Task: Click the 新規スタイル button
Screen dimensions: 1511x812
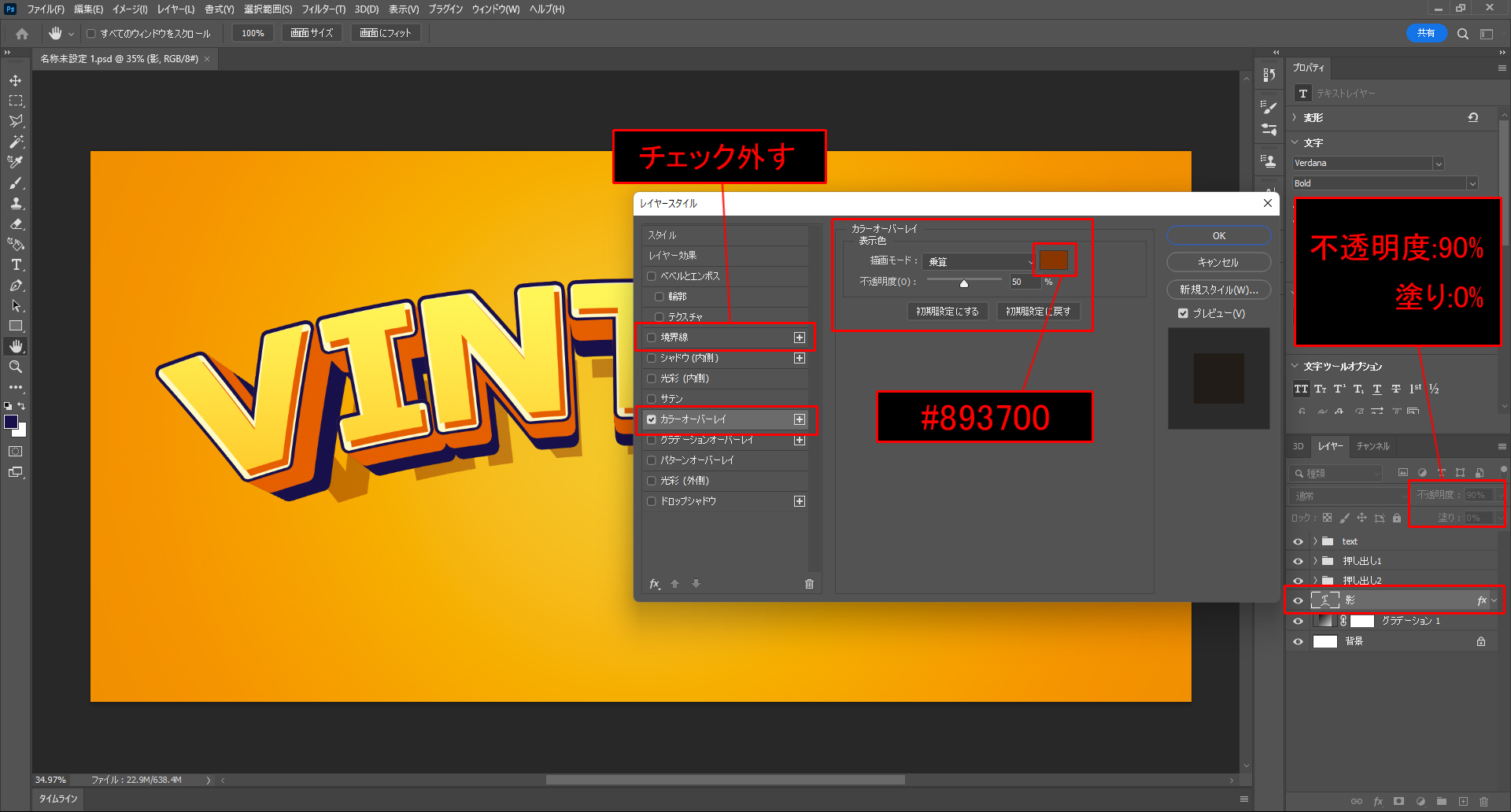Action: tap(1218, 290)
